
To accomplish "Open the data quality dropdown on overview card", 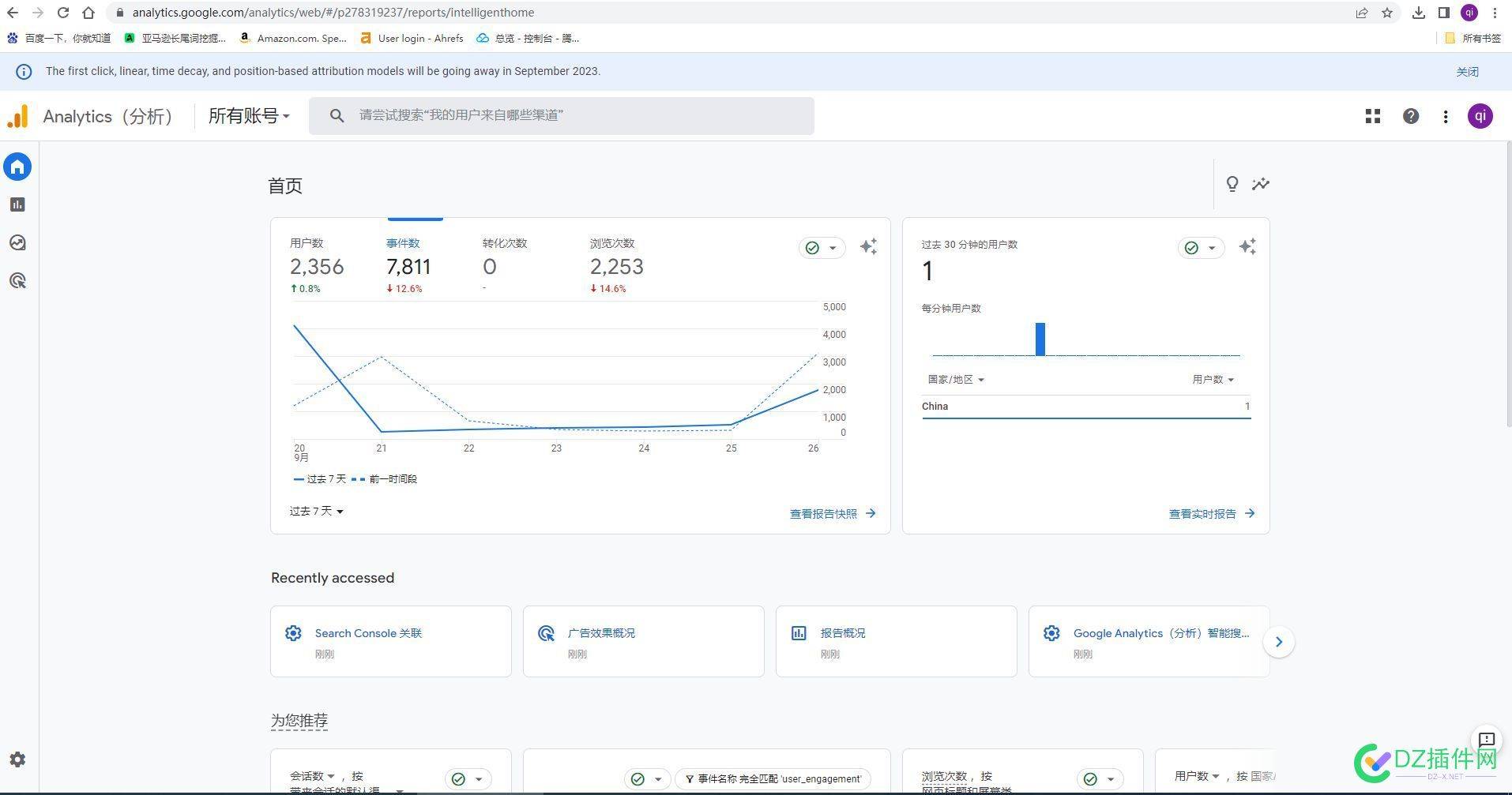I will coord(822,248).
